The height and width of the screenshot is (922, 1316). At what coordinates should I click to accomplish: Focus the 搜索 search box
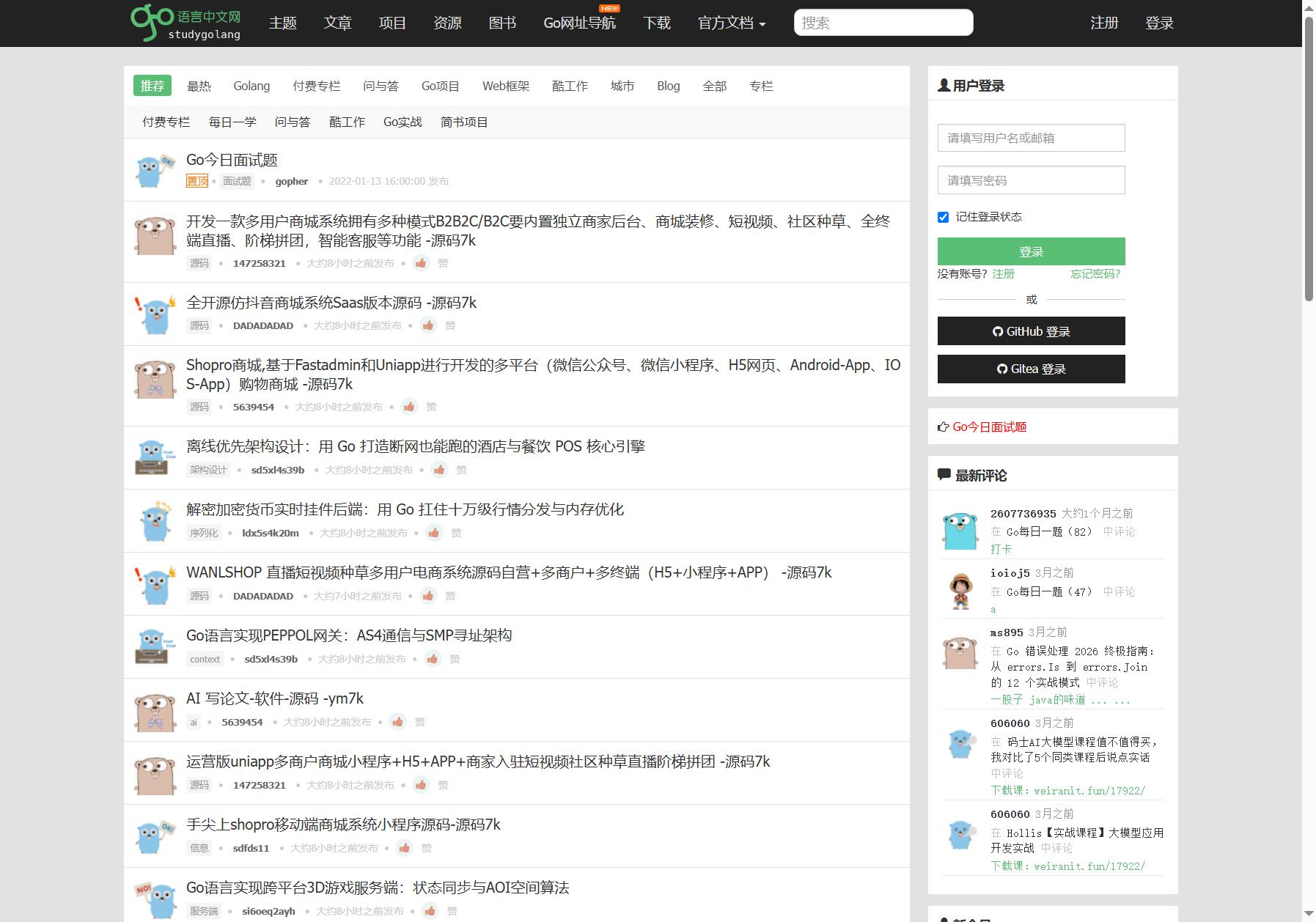pyautogui.click(x=883, y=23)
